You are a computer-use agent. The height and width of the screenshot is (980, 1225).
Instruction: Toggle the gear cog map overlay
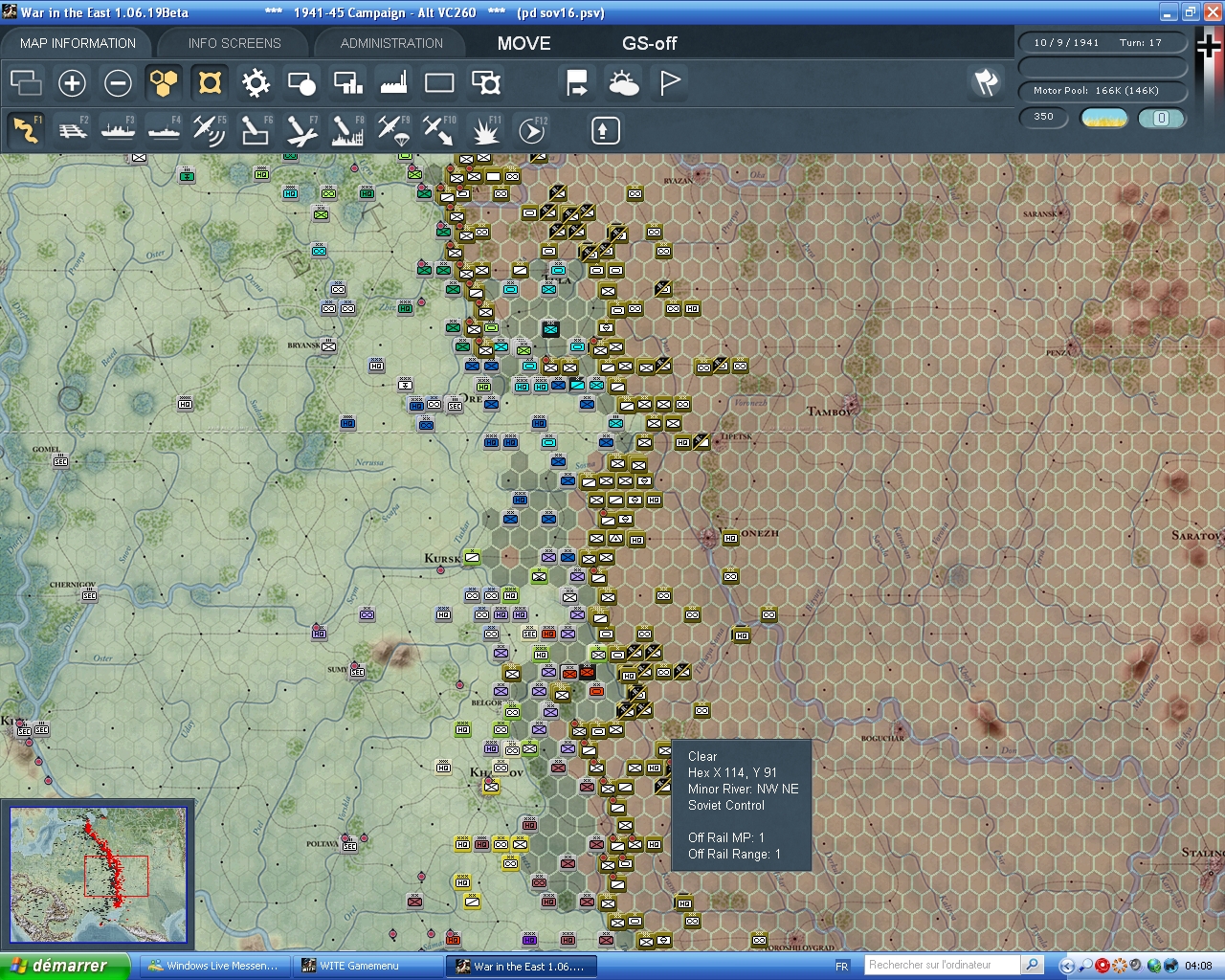pos(256,83)
